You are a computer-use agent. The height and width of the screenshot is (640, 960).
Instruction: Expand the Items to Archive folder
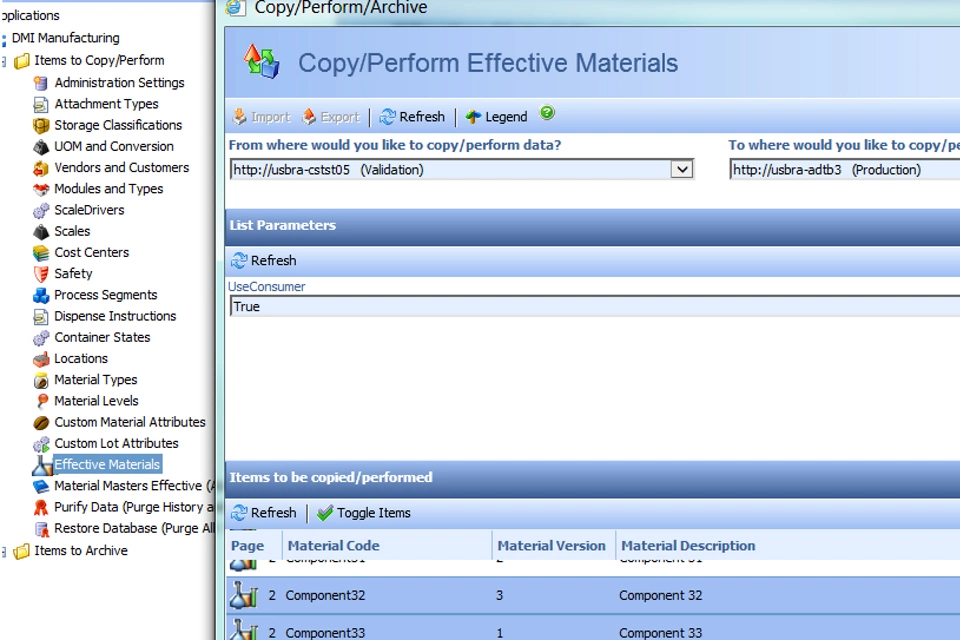coord(3,552)
